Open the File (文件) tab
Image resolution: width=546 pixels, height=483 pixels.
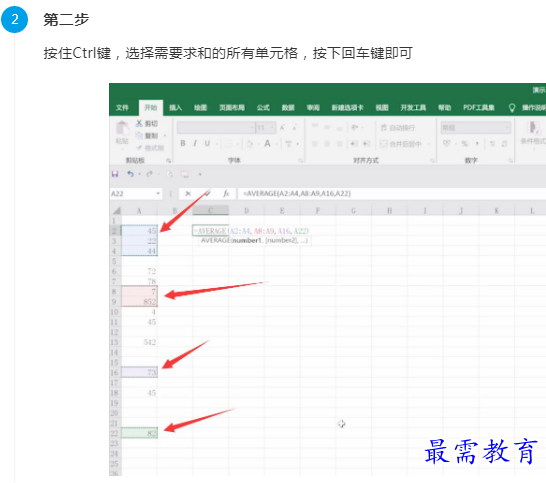(122, 108)
